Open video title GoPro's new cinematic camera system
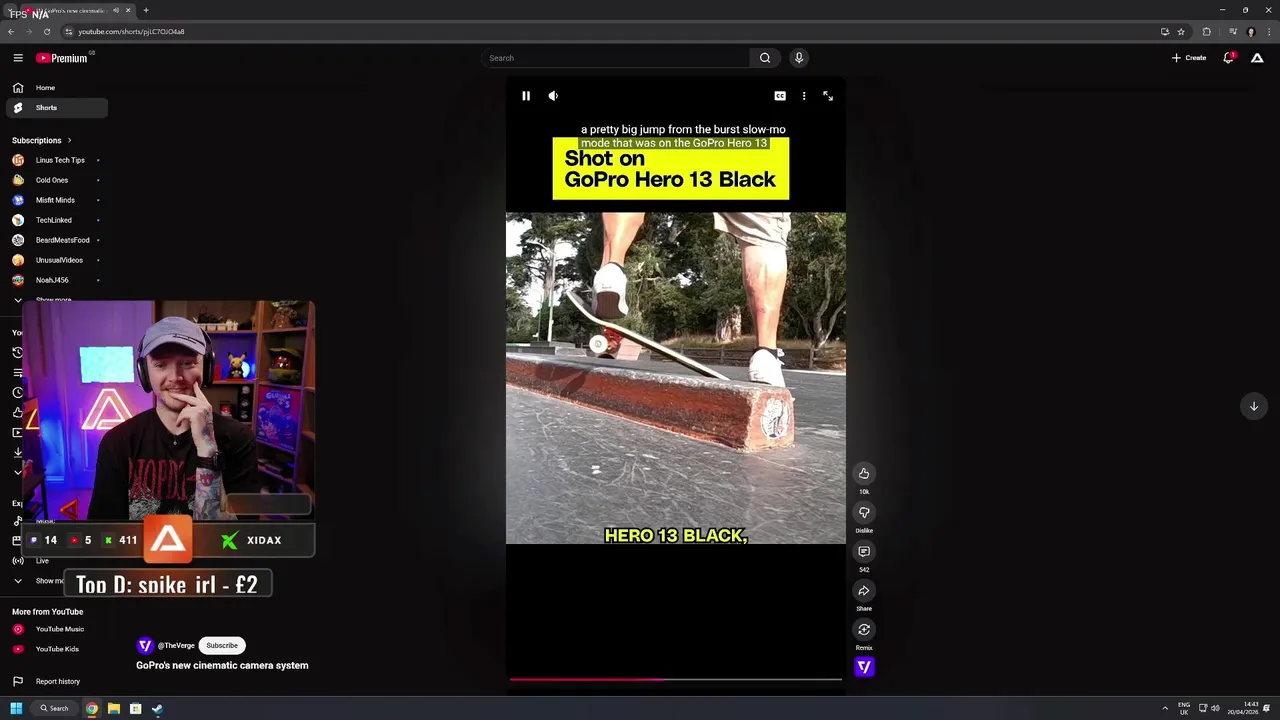1280x720 pixels. click(x=222, y=665)
